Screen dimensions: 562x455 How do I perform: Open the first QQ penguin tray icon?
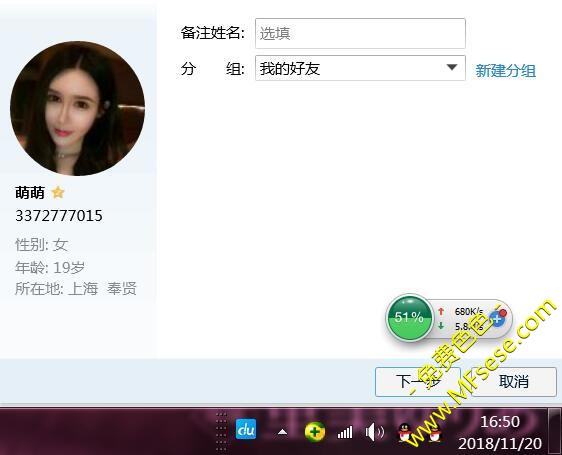[x=405, y=432]
